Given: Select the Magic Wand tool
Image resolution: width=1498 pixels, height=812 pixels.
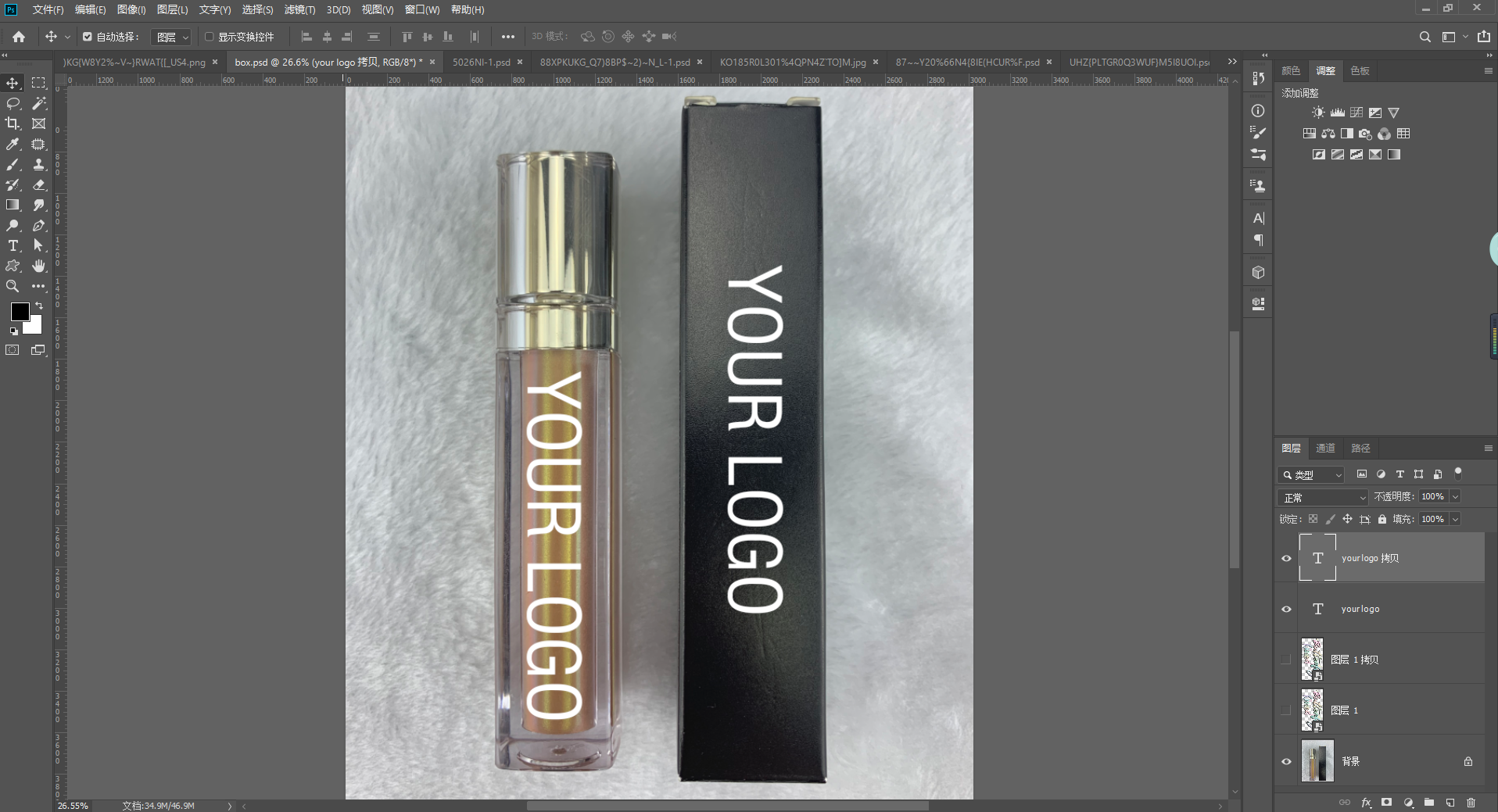Looking at the screenshot, I should pyautogui.click(x=38, y=103).
